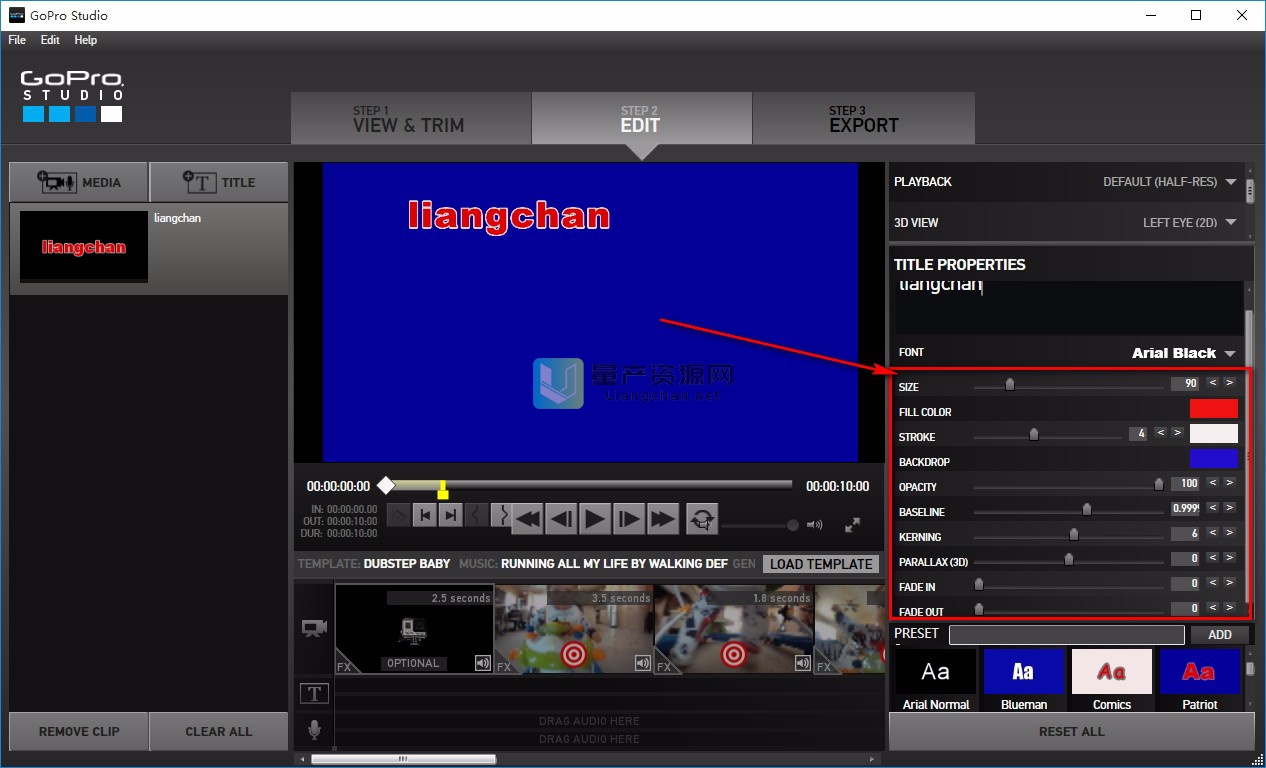Select the Patriot preset
This screenshot has width=1266, height=768.
(x=1200, y=680)
